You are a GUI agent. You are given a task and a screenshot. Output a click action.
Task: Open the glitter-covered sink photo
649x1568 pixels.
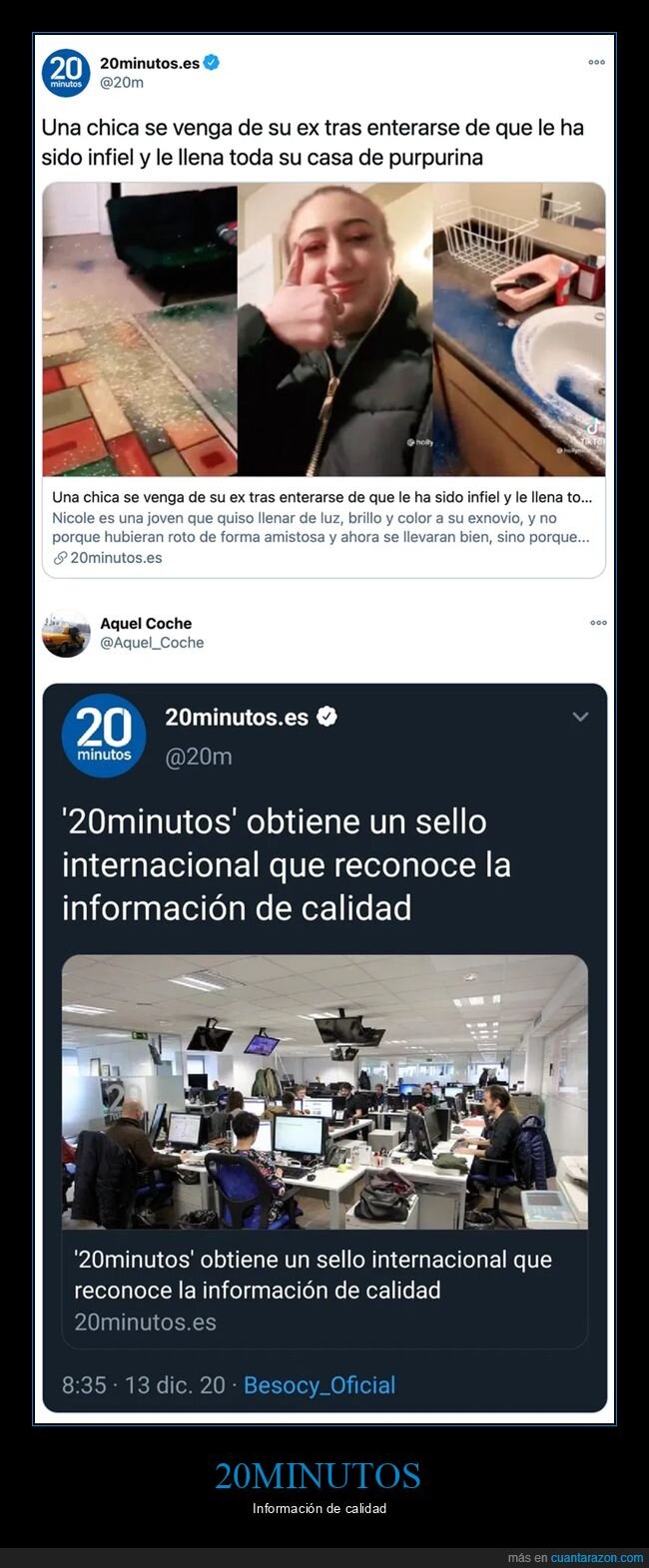click(x=519, y=328)
